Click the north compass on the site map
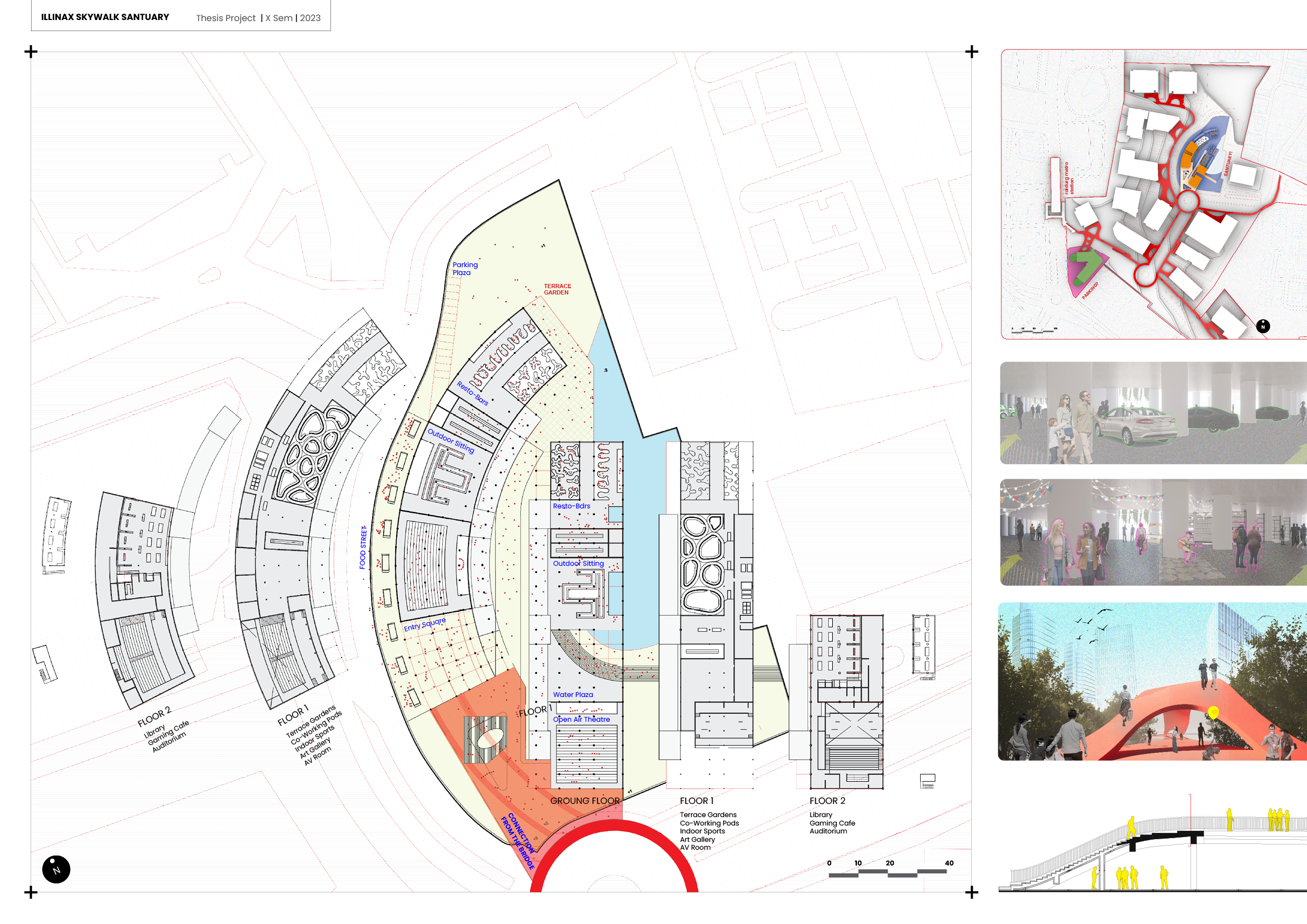The image size is (1307, 924). pyautogui.click(x=1263, y=326)
